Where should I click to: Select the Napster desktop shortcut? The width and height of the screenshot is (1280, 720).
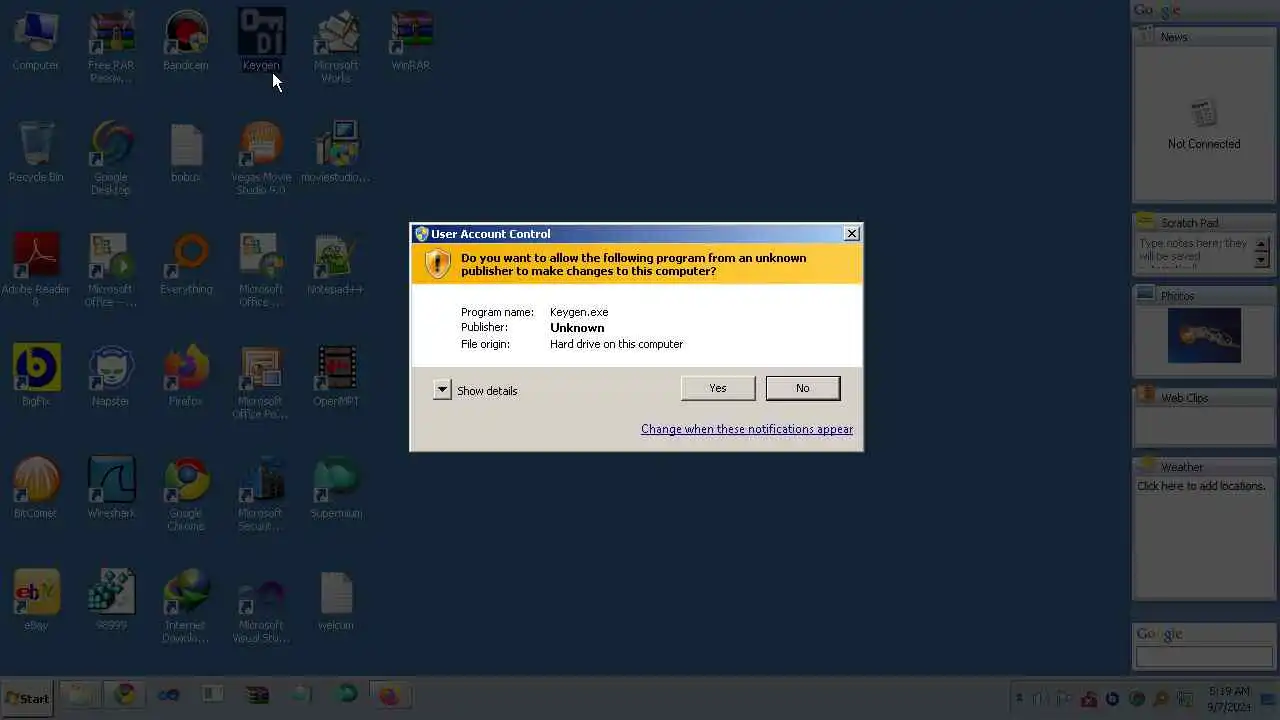[x=111, y=377]
